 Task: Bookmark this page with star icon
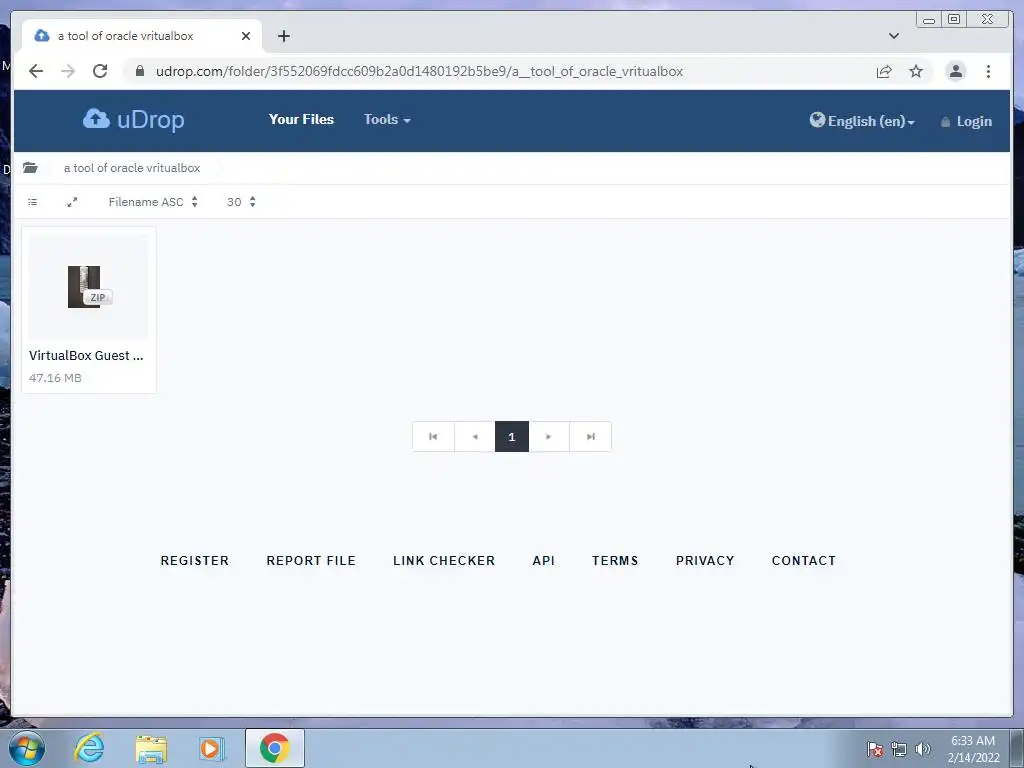[x=916, y=71]
